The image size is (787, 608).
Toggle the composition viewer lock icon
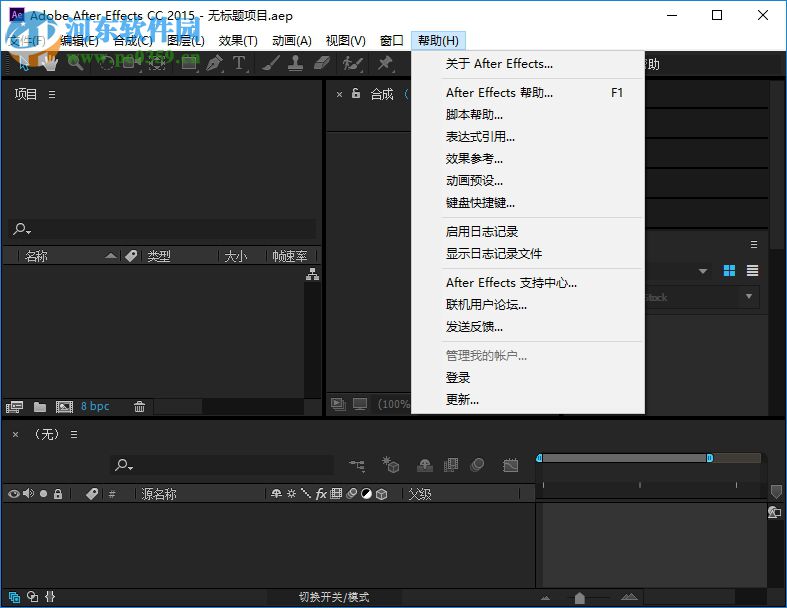pyautogui.click(x=356, y=93)
